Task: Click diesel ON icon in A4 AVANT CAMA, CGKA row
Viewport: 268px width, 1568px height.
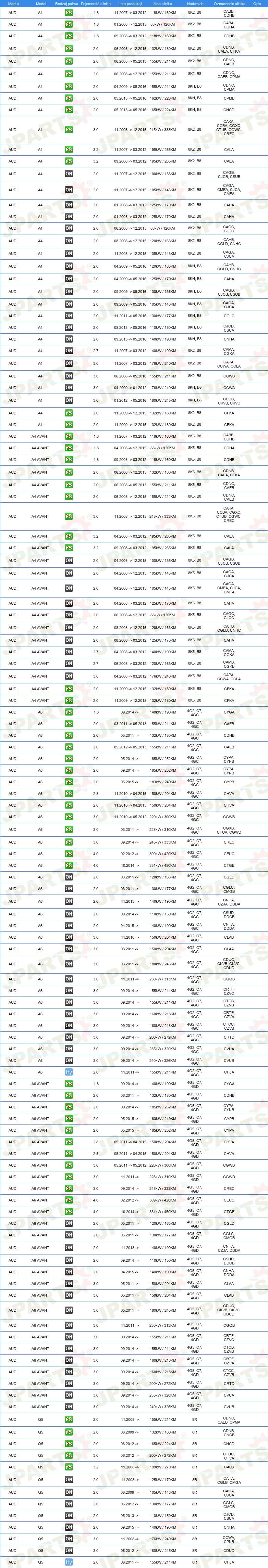Action: (x=69, y=652)
